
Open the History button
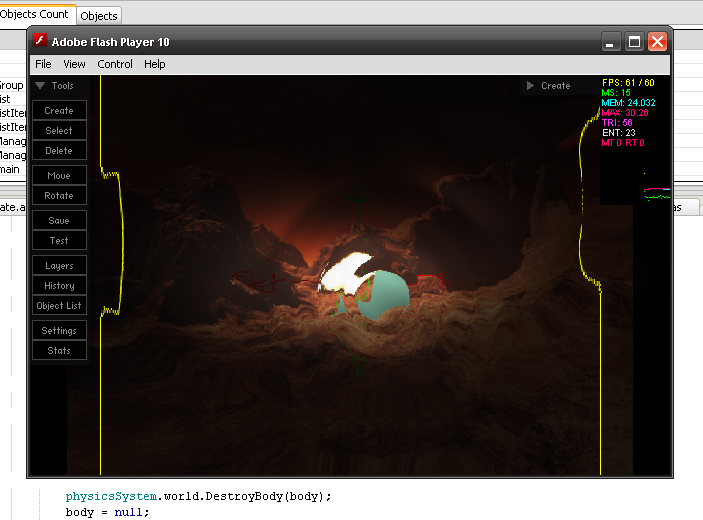tap(59, 286)
